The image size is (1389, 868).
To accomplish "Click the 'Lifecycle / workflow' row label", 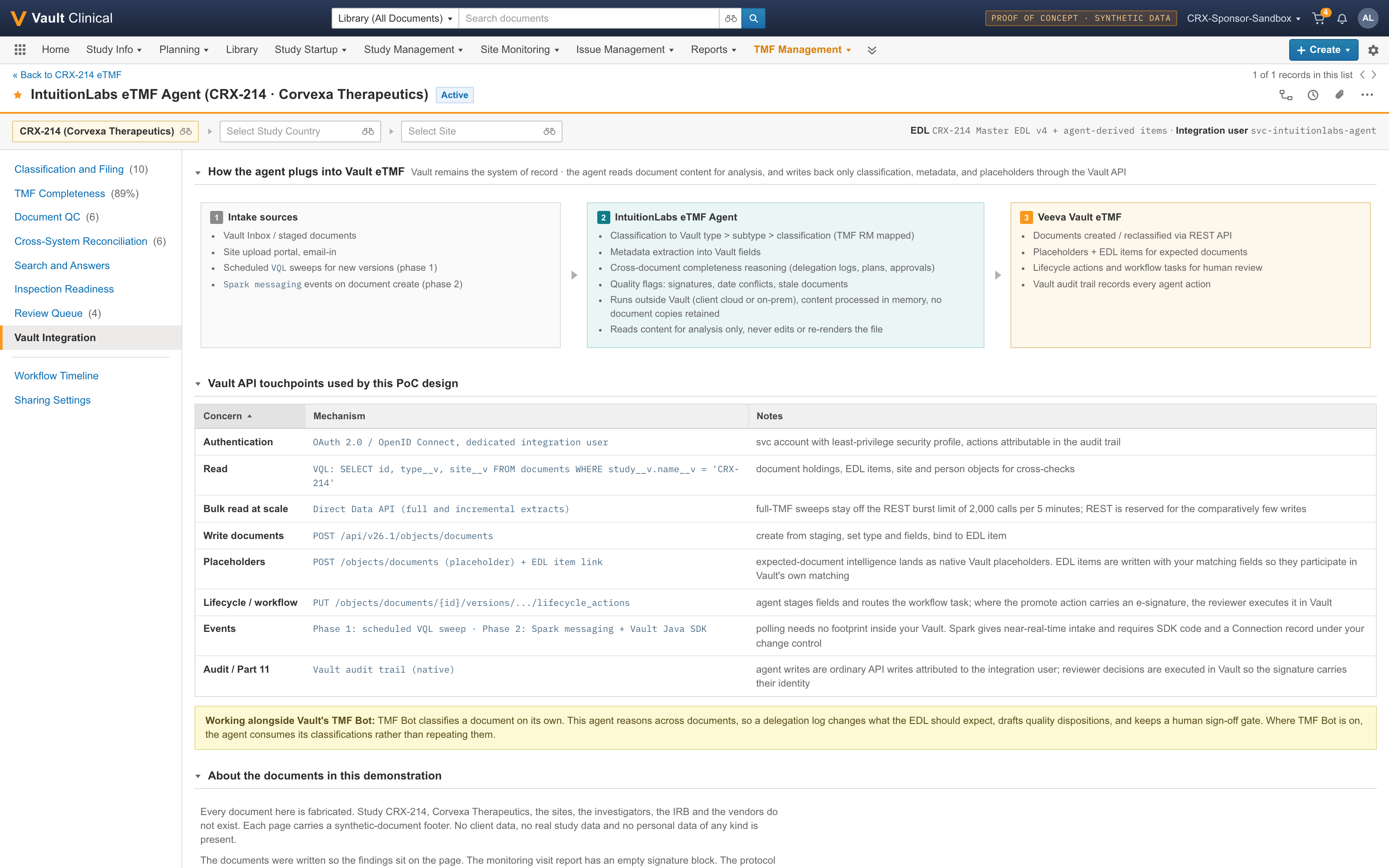I will pyautogui.click(x=250, y=603).
